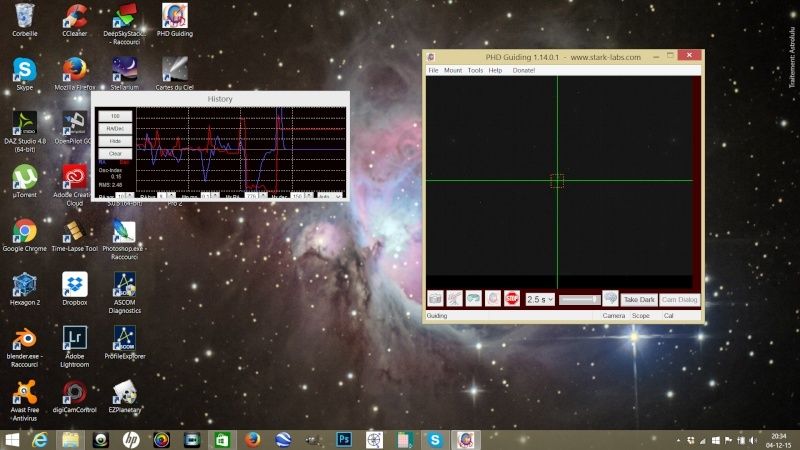Open µTorrent desktop icon
The width and height of the screenshot is (800, 450).
(24, 181)
